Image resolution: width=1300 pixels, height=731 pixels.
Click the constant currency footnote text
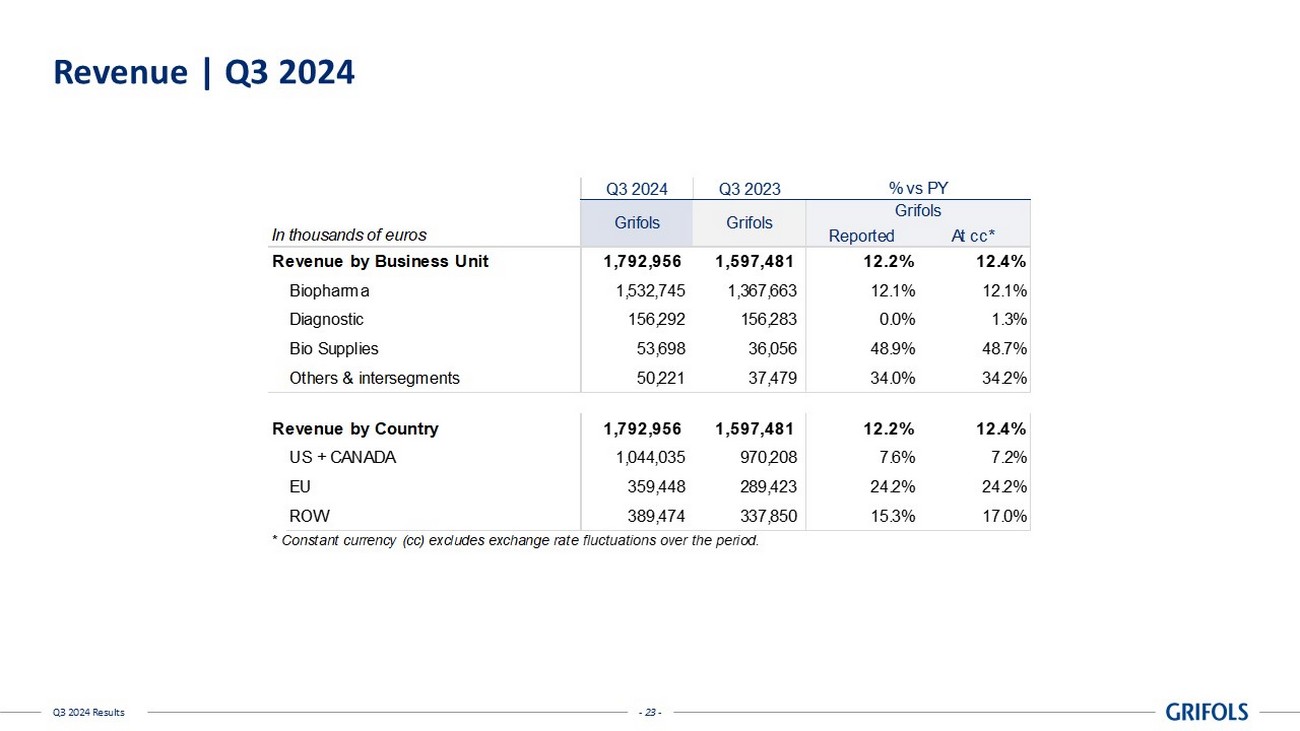click(515, 541)
